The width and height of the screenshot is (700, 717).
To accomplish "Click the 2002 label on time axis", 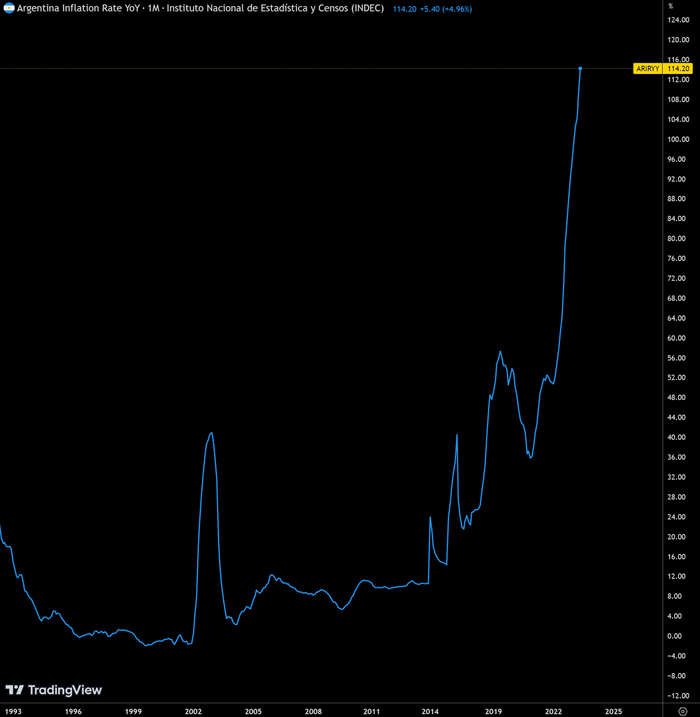I will coord(193,712).
